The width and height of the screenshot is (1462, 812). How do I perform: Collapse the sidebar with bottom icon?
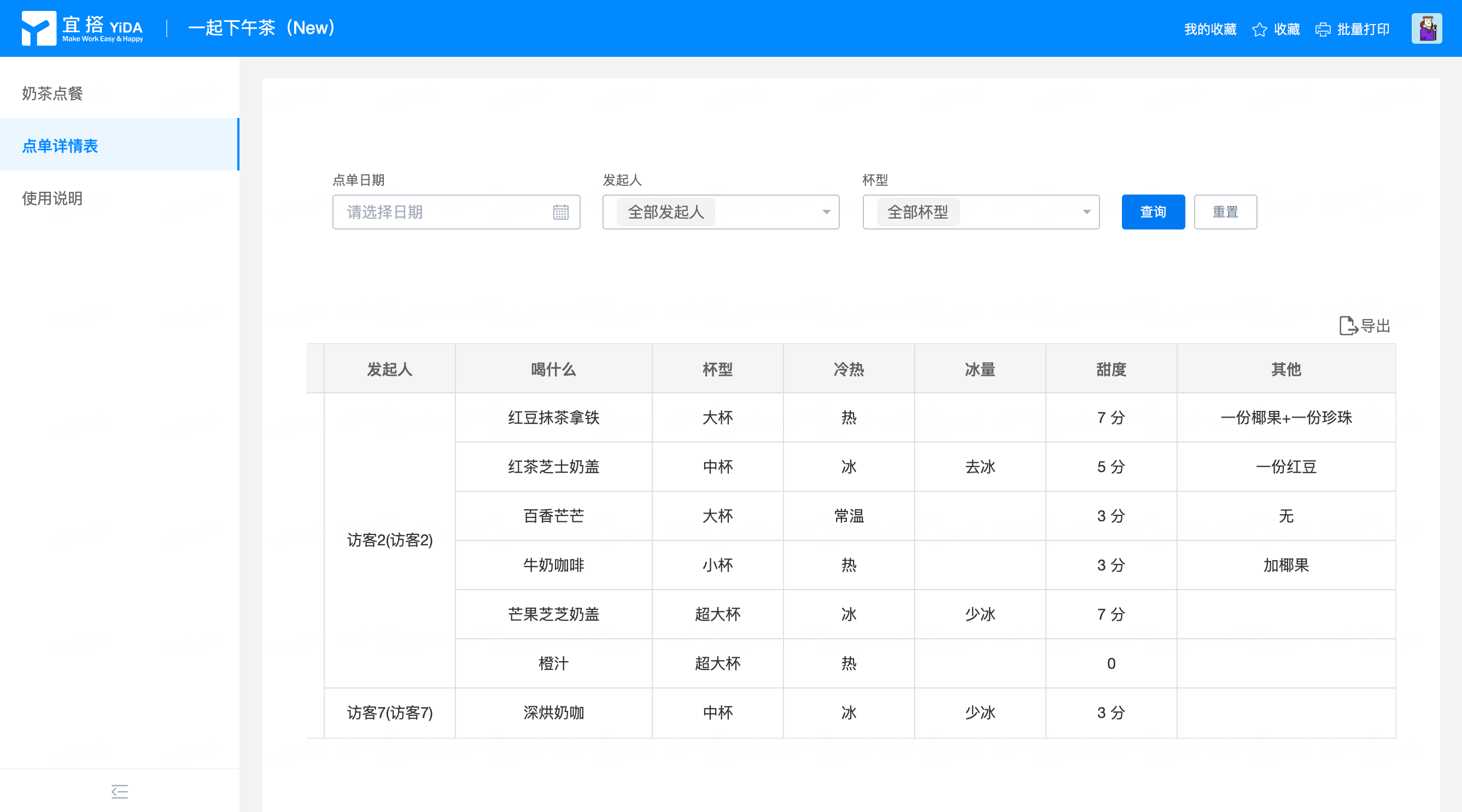click(119, 791)
